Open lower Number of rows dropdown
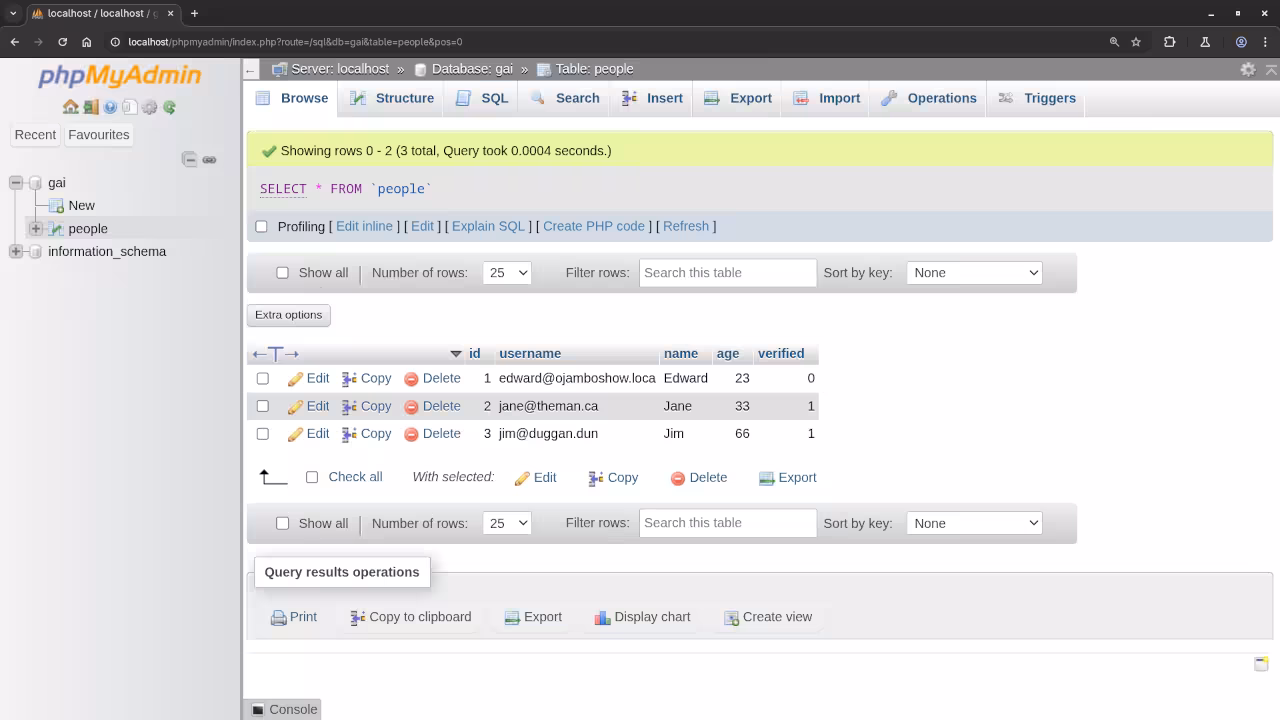The image size is (1280, 720). pos(507,523)
